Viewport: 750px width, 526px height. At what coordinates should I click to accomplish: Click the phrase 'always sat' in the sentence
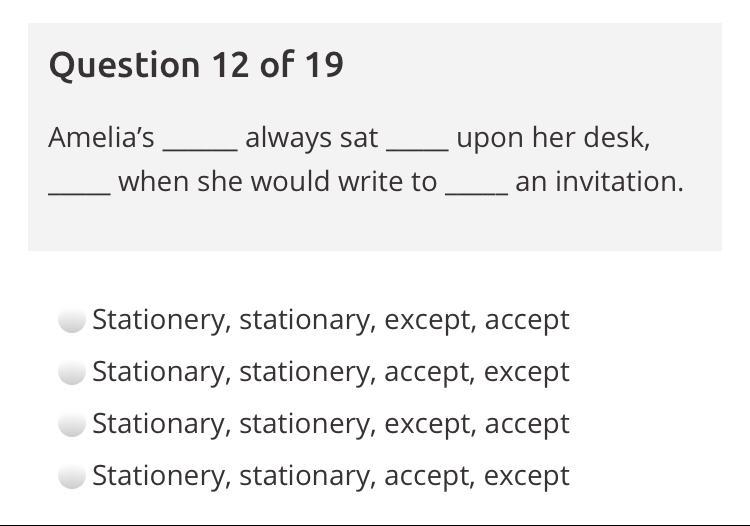pos(311,137)
